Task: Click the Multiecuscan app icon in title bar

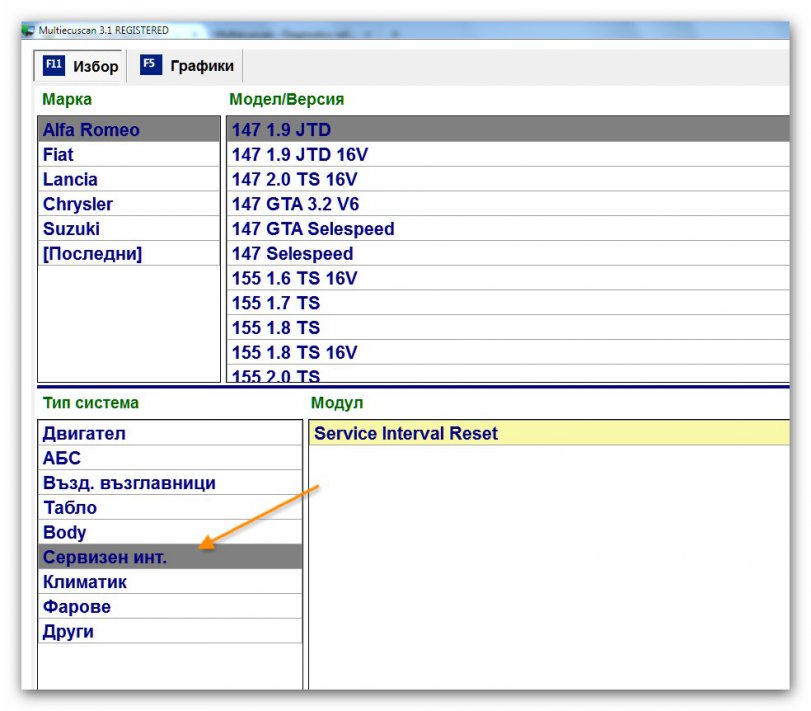Action: tap(27, 30)
